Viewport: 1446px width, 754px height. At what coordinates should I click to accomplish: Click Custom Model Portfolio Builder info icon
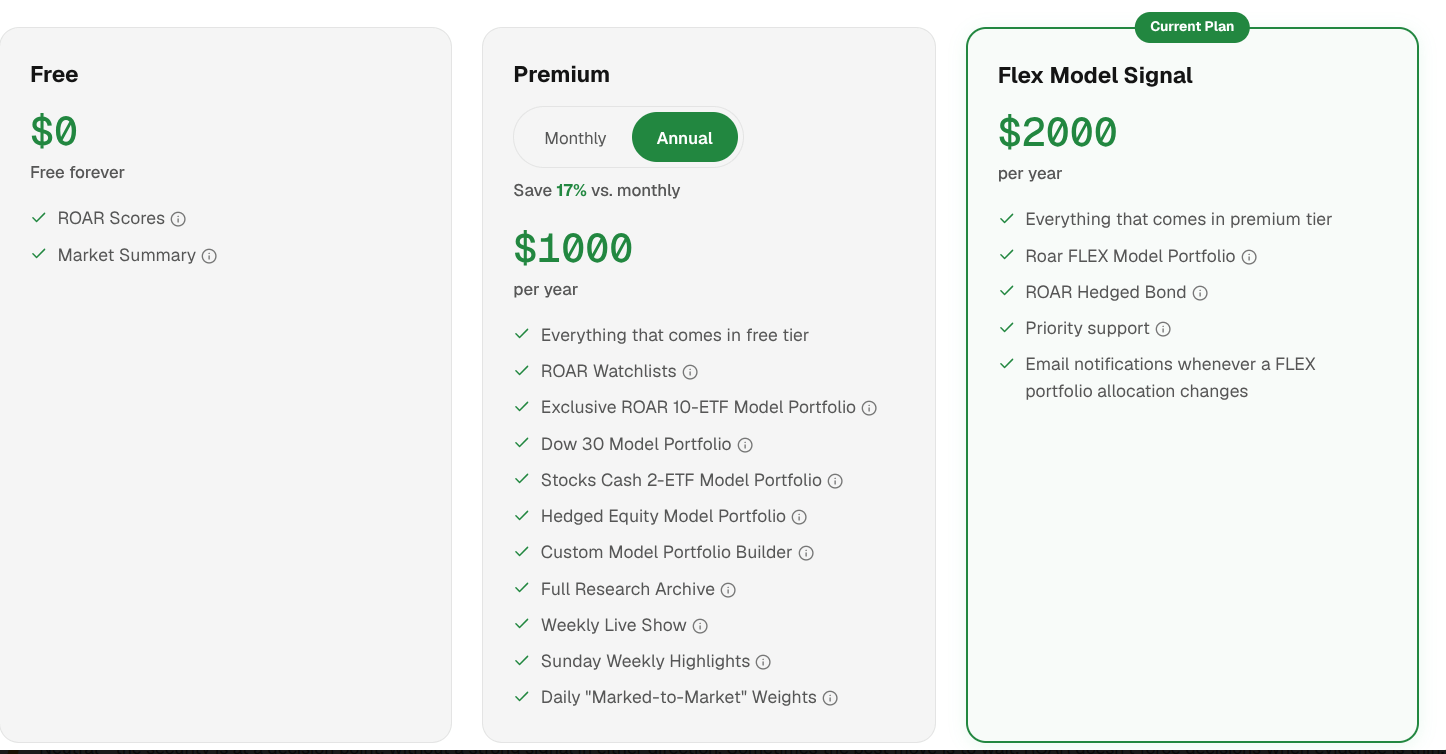[x=806, y=553]
